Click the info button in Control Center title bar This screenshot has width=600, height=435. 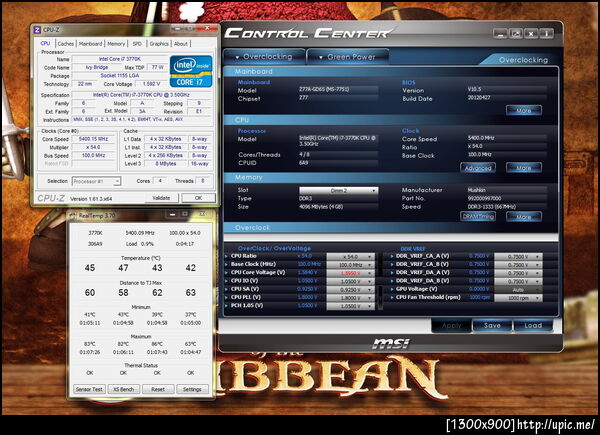pyautogui.click(x=546, y=34)
